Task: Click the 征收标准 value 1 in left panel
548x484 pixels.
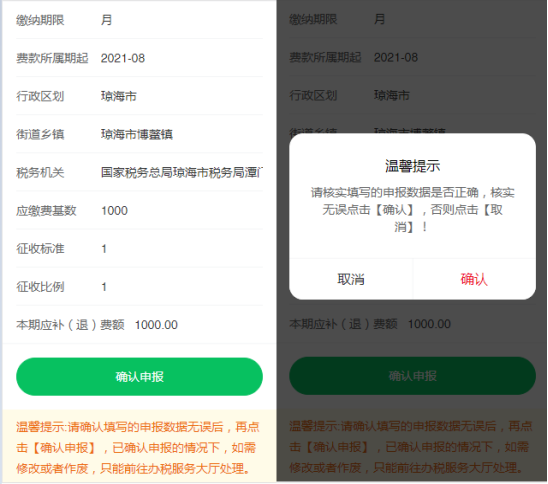Action: (x=104, y=249)
